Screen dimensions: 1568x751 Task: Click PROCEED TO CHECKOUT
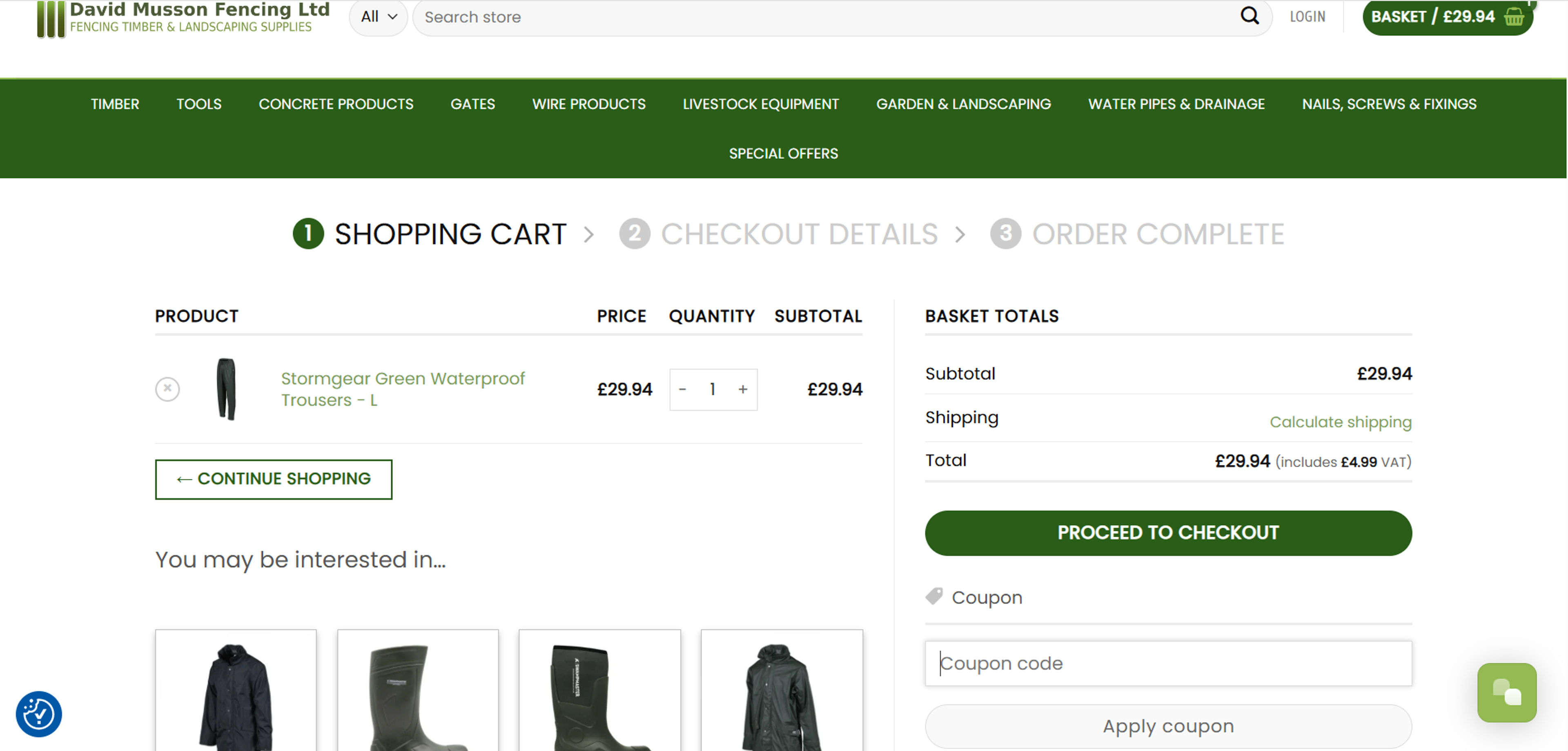pos(1167,533)
